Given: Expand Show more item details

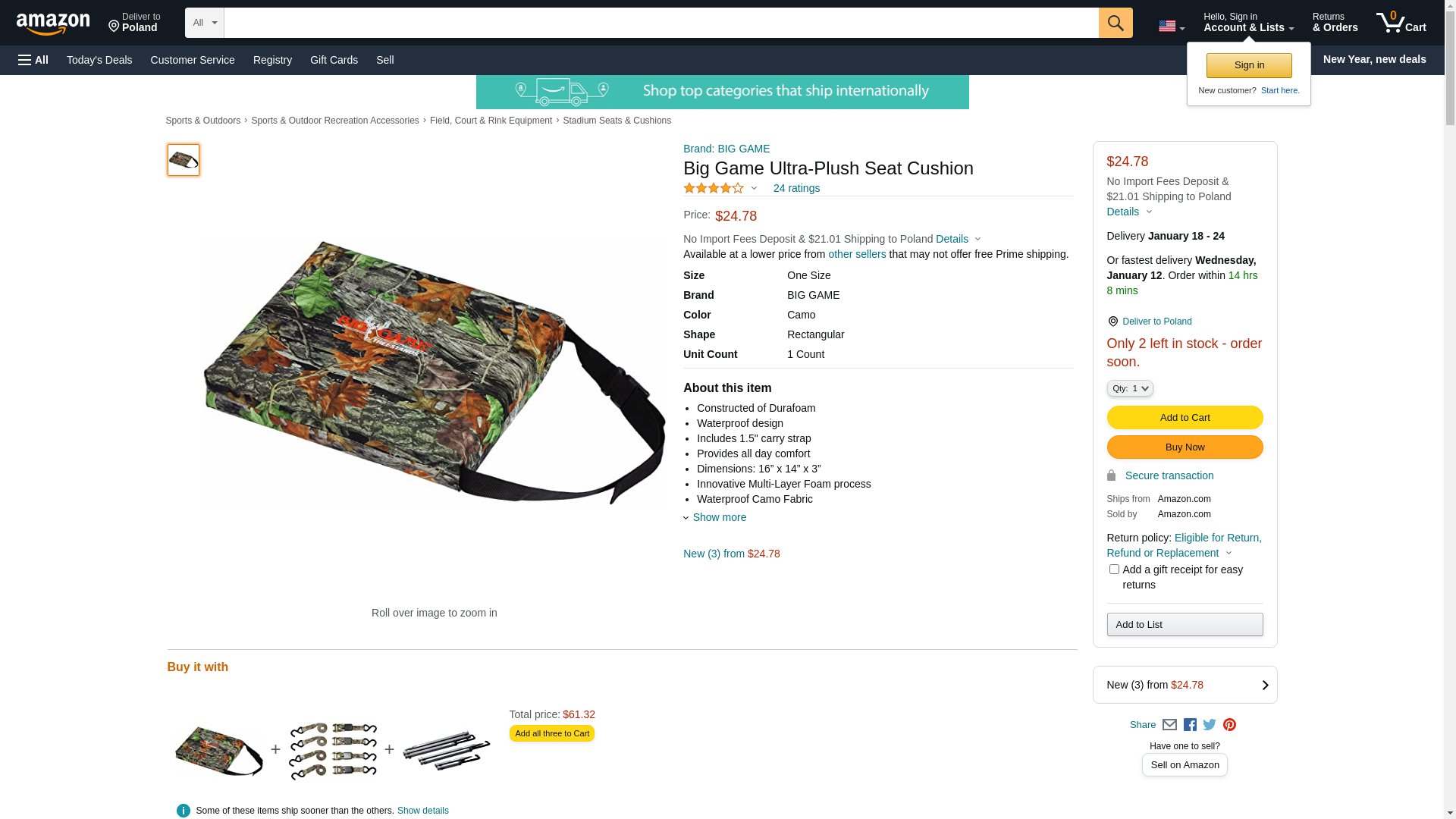Looking at the screenshot, I should point(718,517).
